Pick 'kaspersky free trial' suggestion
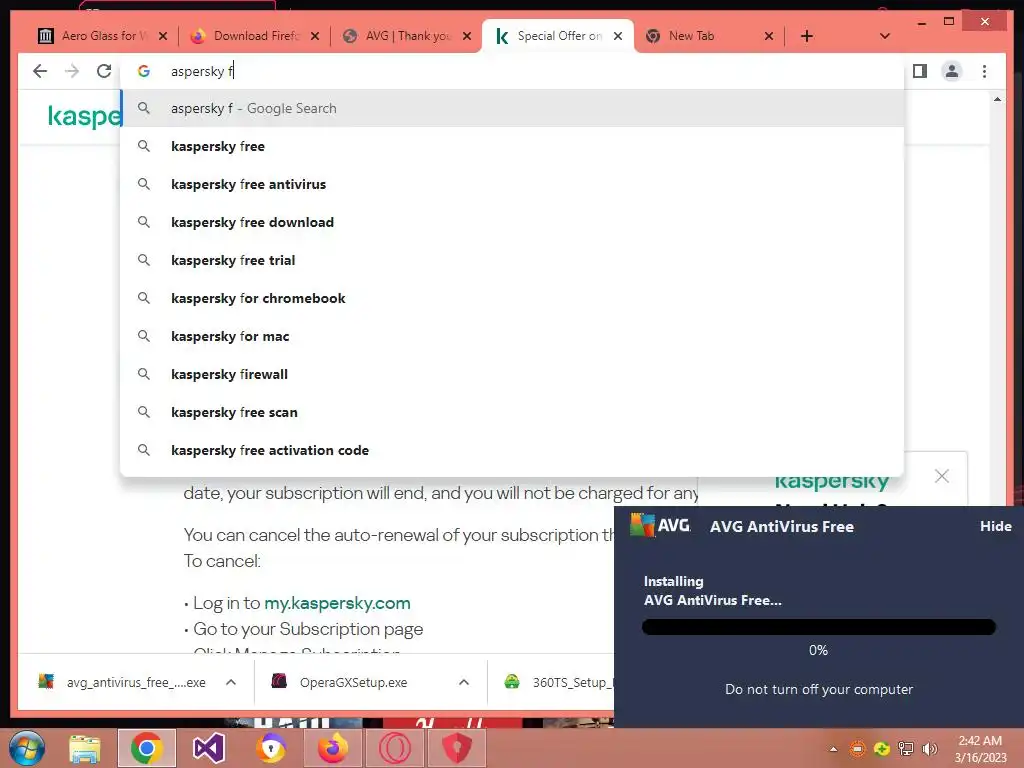 coord(513,260)
